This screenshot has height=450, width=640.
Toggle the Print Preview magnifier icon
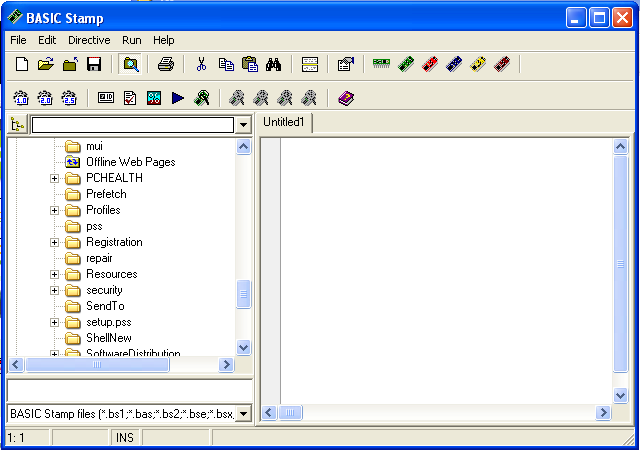coord(130,64)
